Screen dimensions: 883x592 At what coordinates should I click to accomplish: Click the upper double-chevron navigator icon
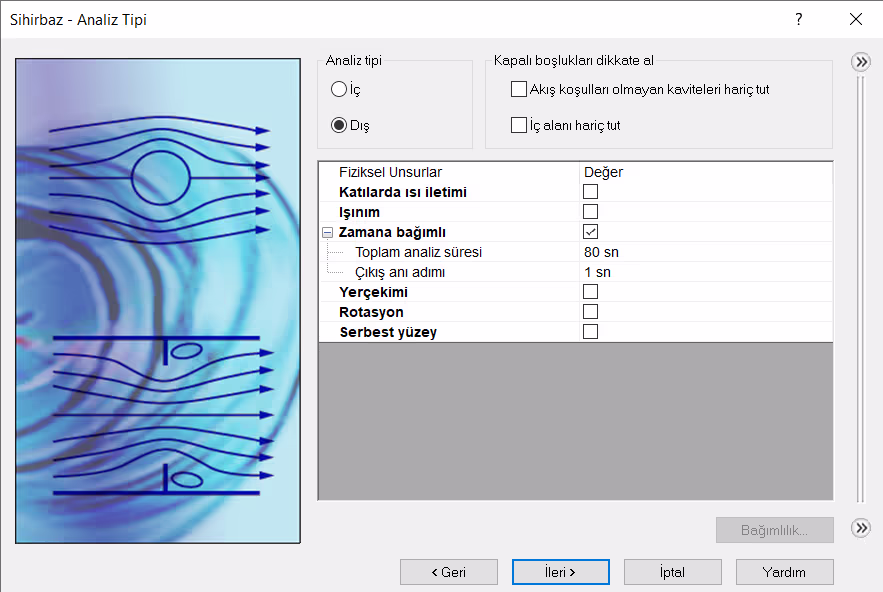click(x=861, y=61)
